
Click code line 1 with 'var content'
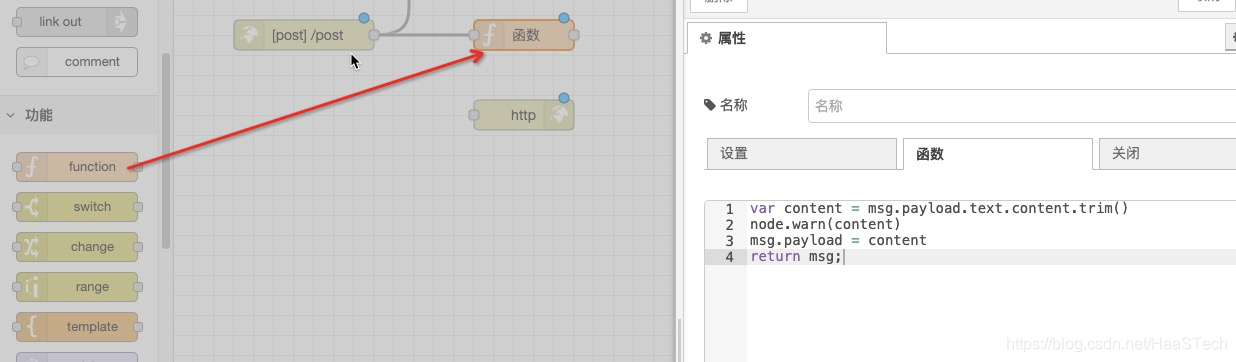[939, 209]
